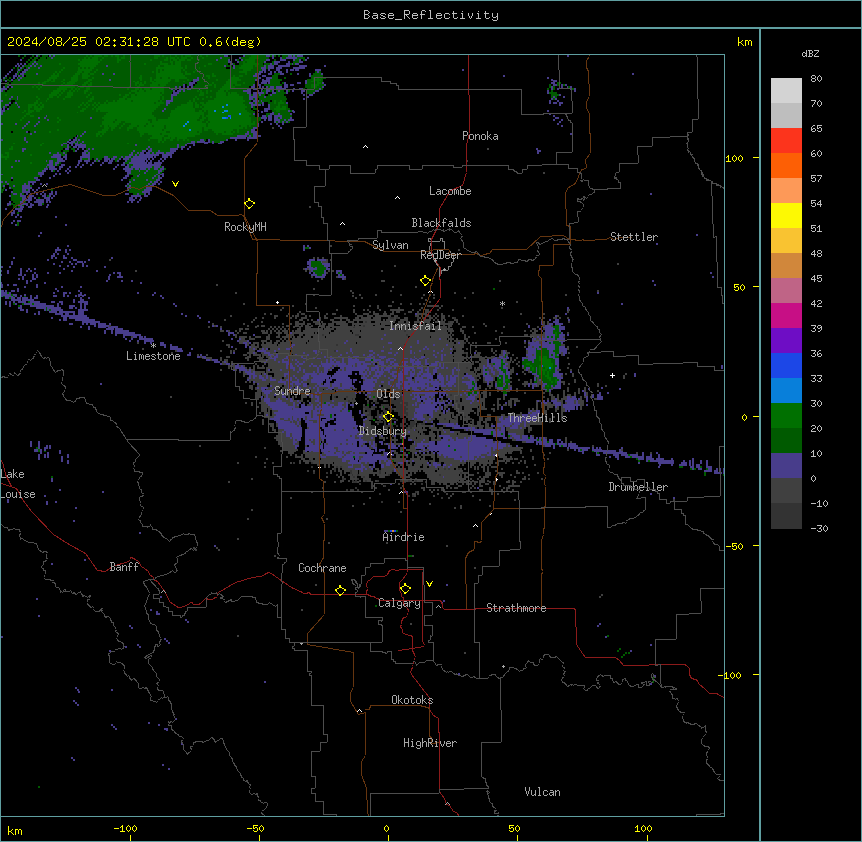The width and height of the screenshot is (862, 842).
Task: Click the yellow diamond marker below RedDeer
Action: (426, 281)
